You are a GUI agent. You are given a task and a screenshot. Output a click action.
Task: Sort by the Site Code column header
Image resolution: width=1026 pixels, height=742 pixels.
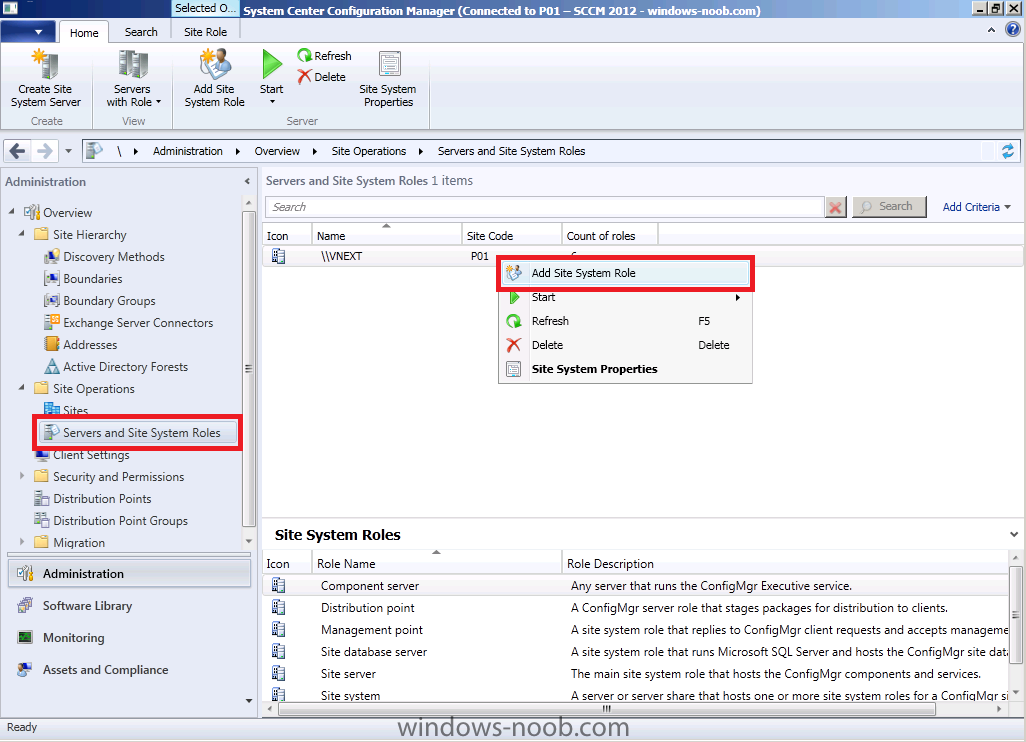click(x=512, y=236)
